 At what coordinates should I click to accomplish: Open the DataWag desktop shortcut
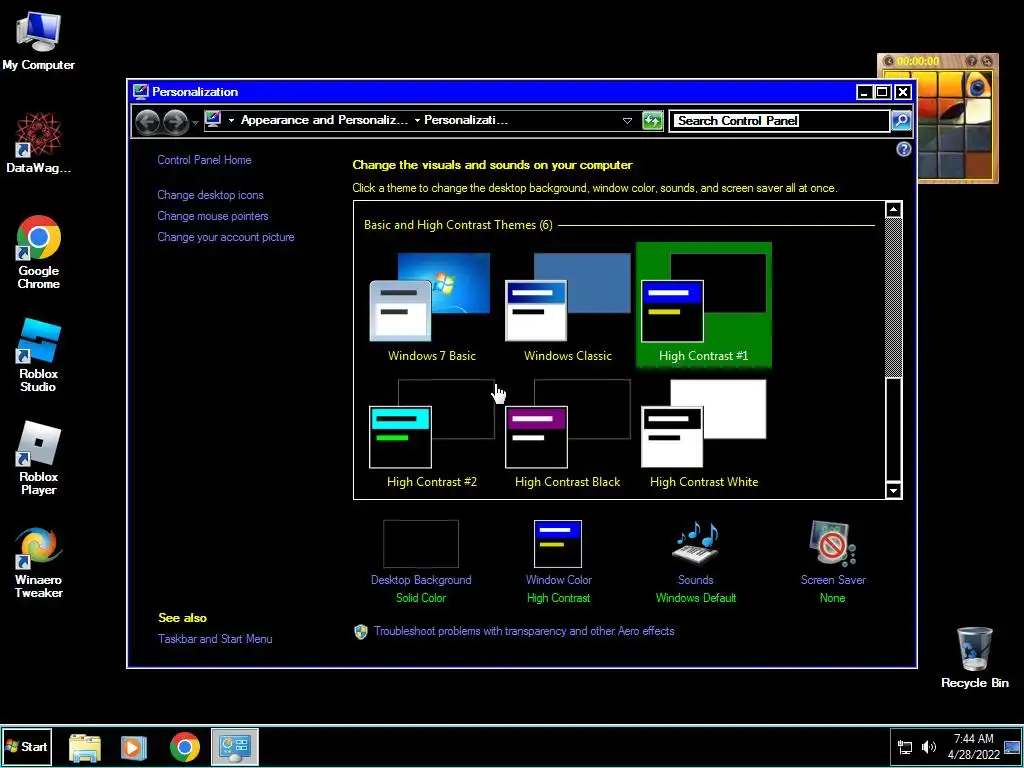39,142
